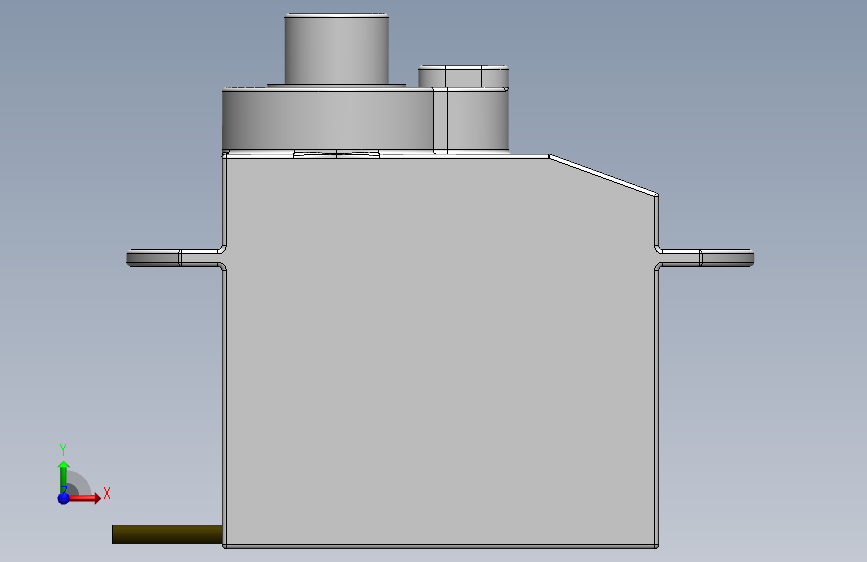Click the red X axis arrow
This screenshot has height=562, width=867.
pyautogui.click(x=84, y=498)
